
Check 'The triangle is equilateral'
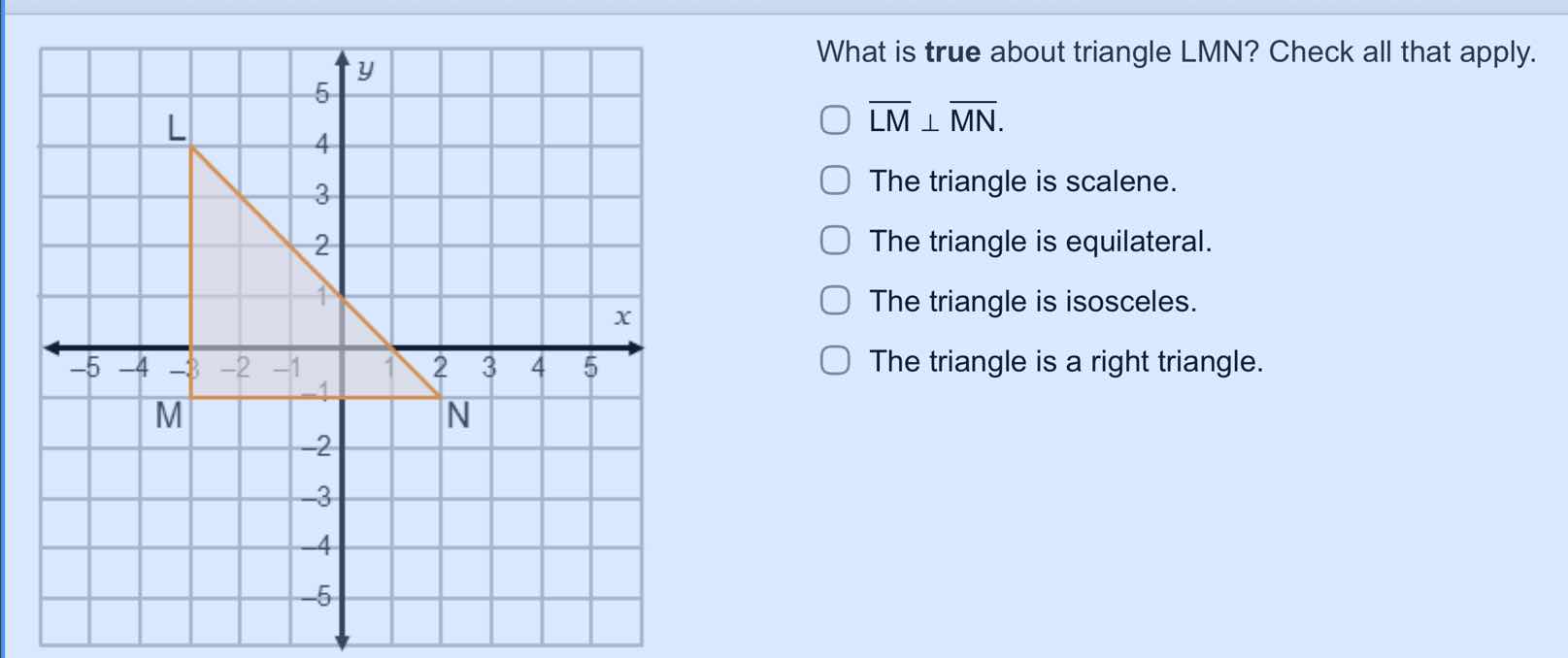[835, 241]
